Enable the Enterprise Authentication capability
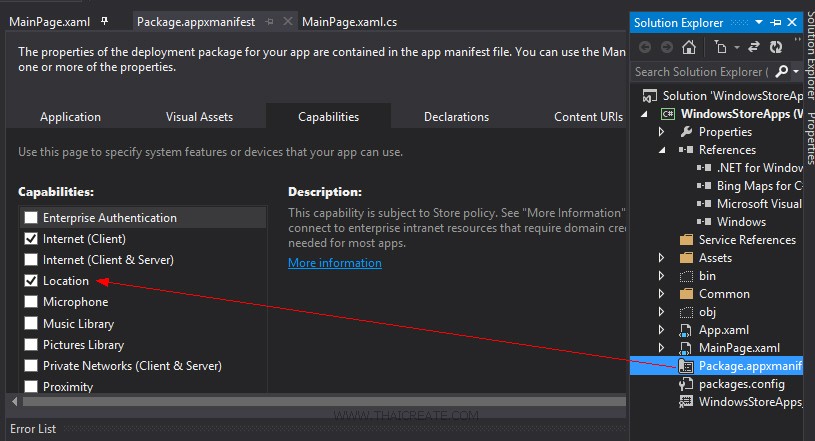Screen dimensions: 815x441 32,218
